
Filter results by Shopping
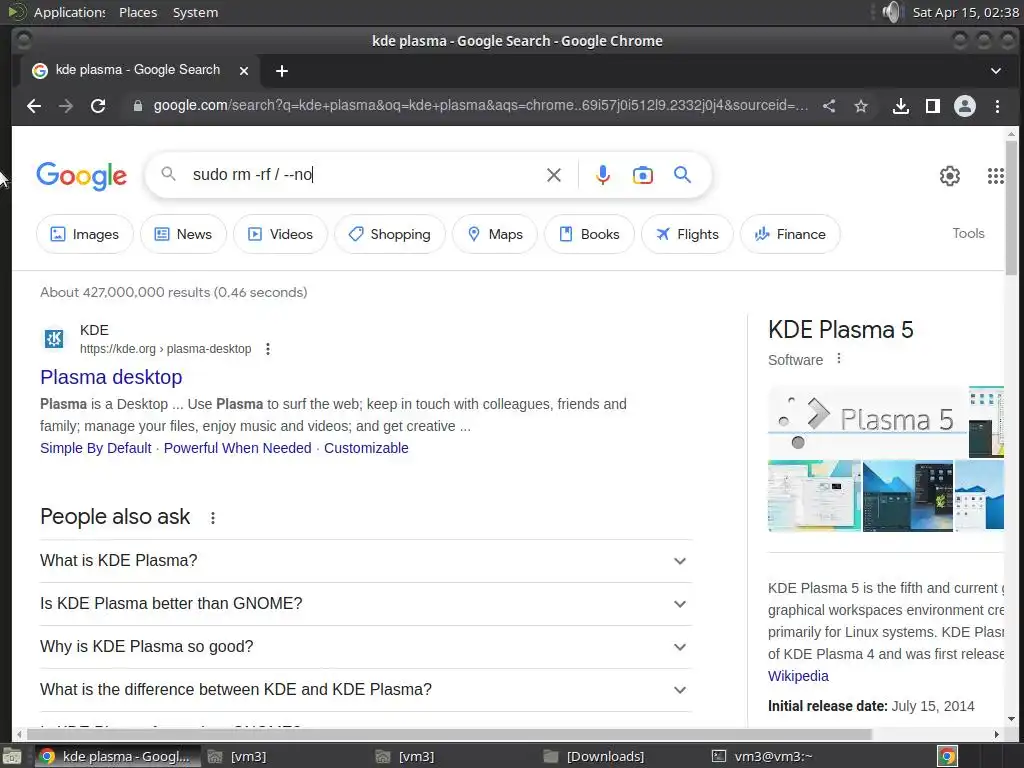click(x=390, y=234)
